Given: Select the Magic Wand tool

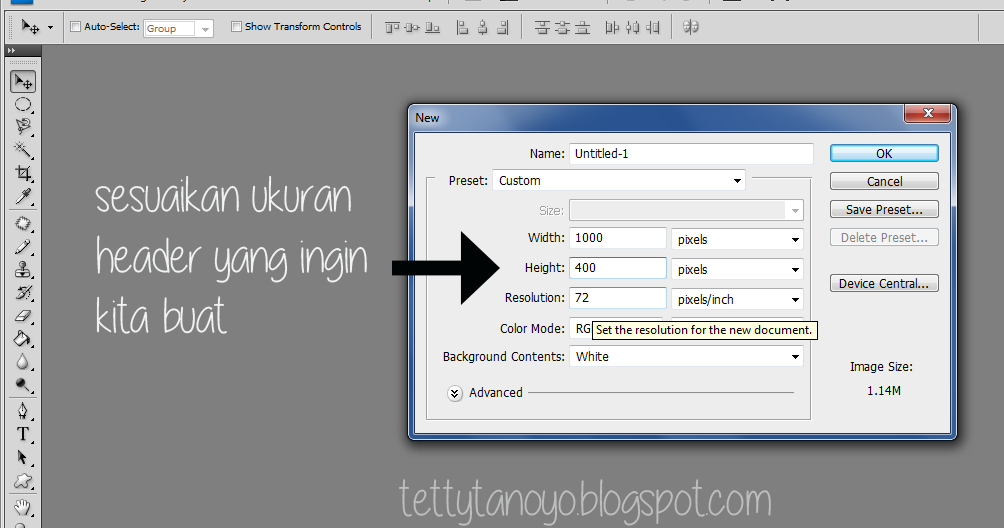Looking at the screenshot, I should click(x=23, y=150).
